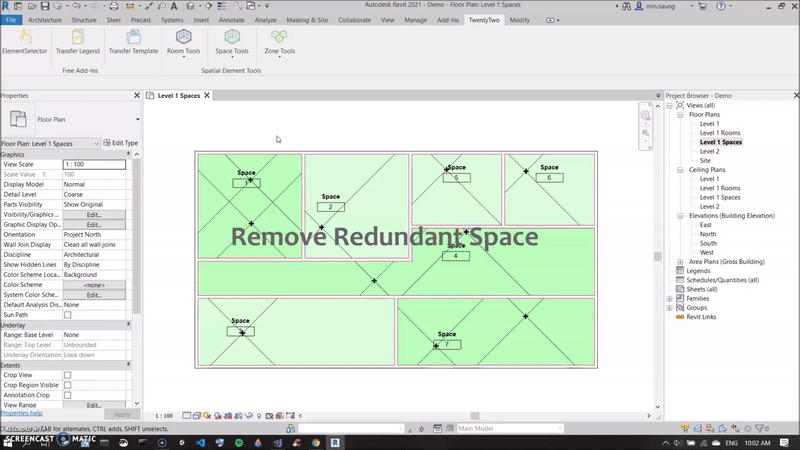
Task: Open the Annotate ribbon tab
Action: pos(230,19)
